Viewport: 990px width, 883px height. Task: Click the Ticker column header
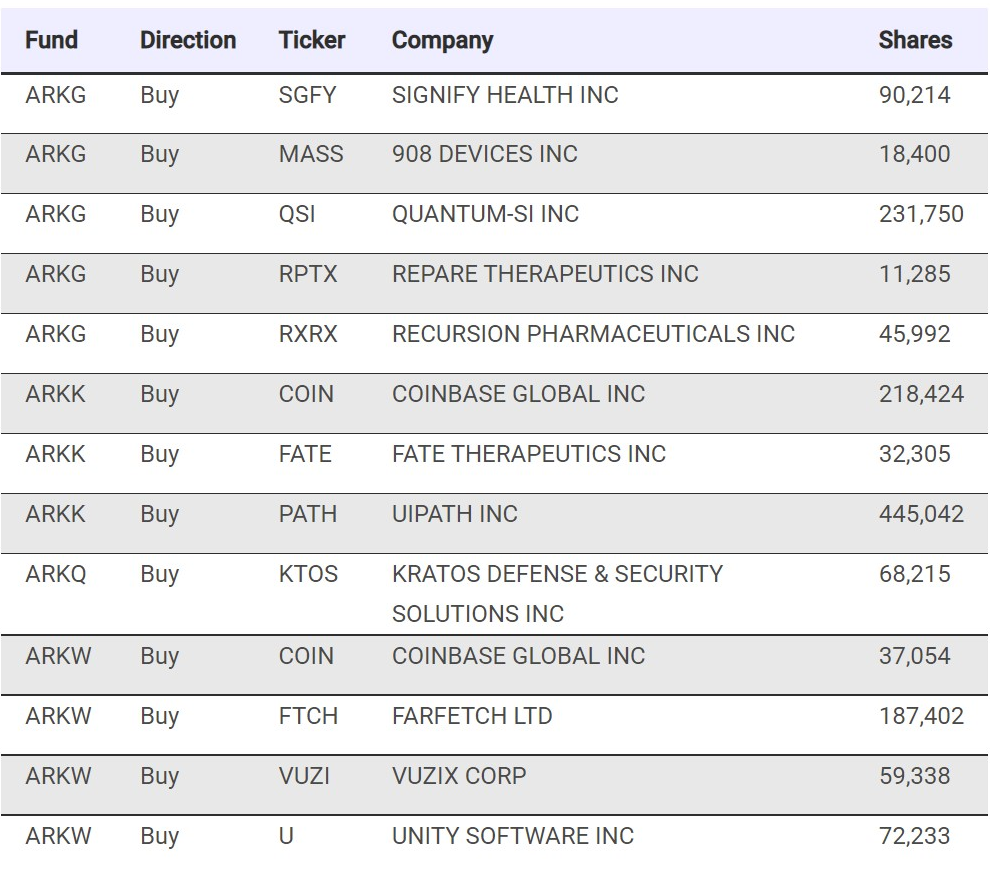click(x=312, y=41)
